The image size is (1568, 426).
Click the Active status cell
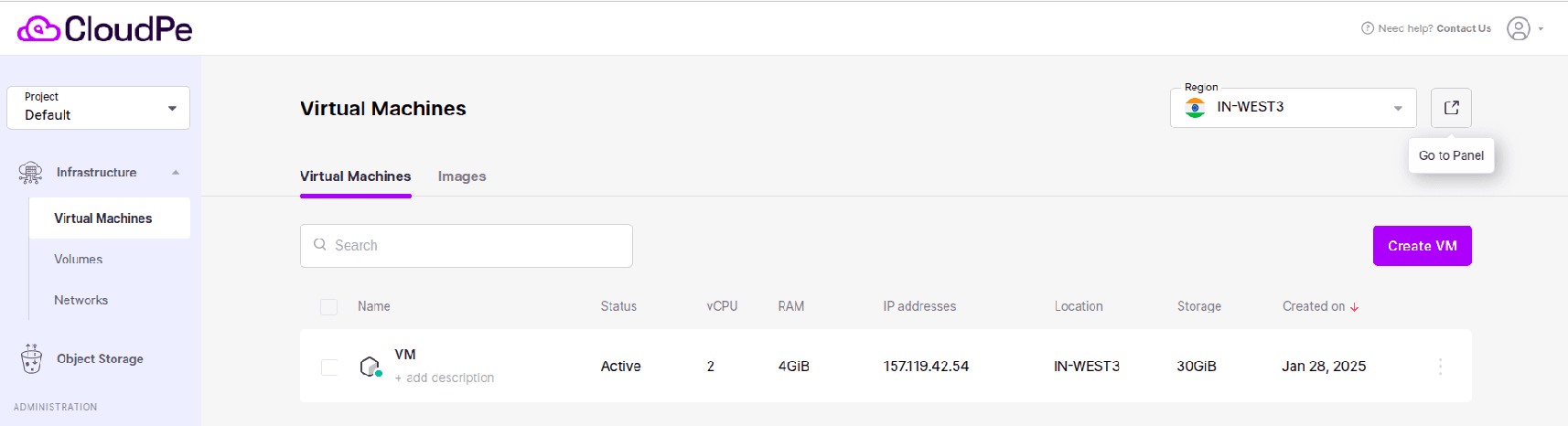pos(620,367)
